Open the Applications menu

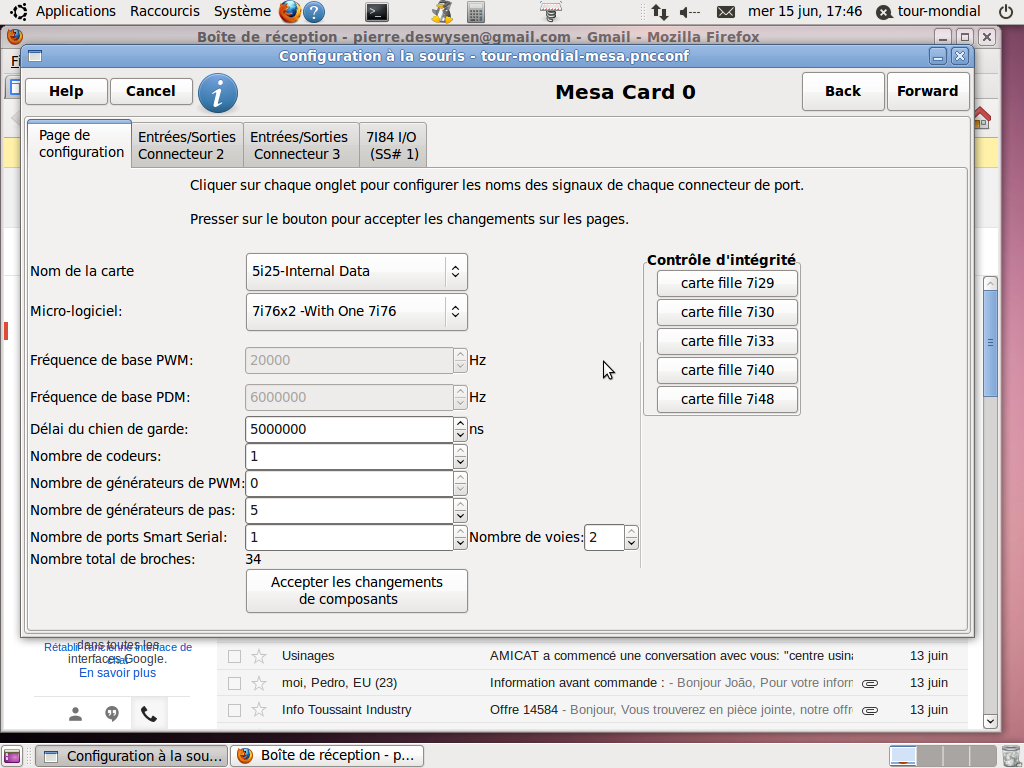pos(75,11)
